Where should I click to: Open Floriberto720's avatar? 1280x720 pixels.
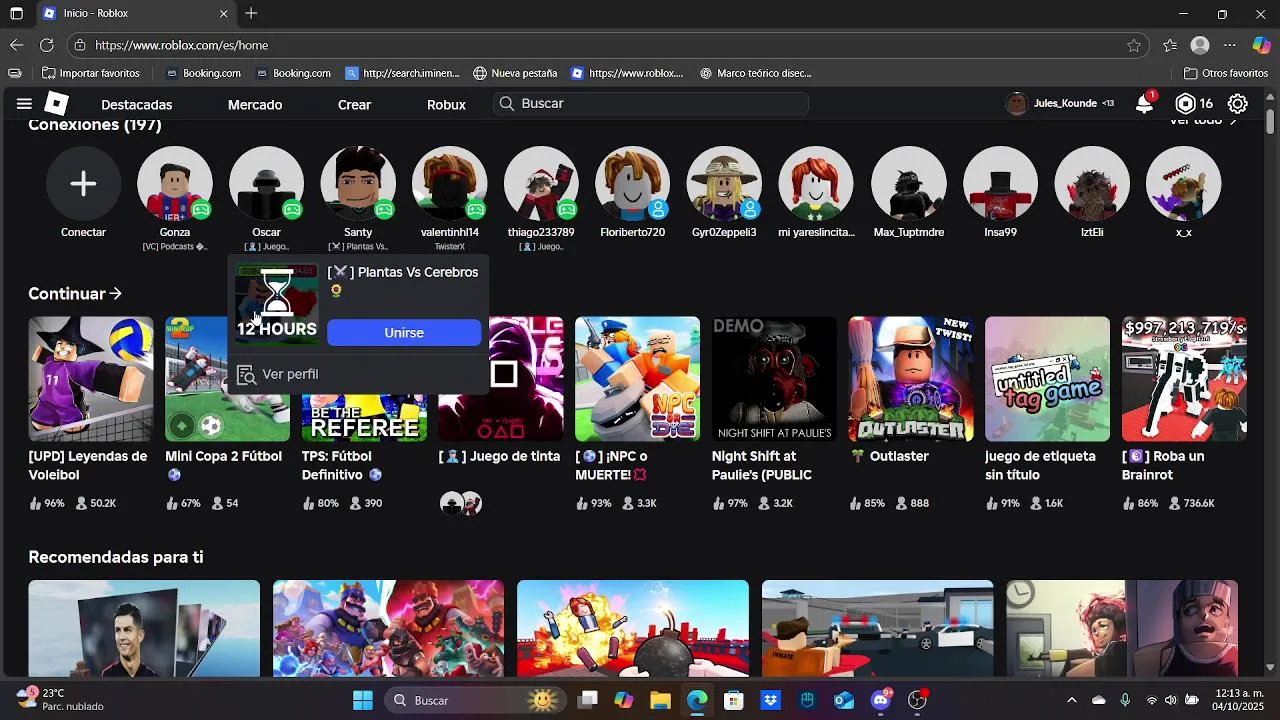click(x=633, y=183)
